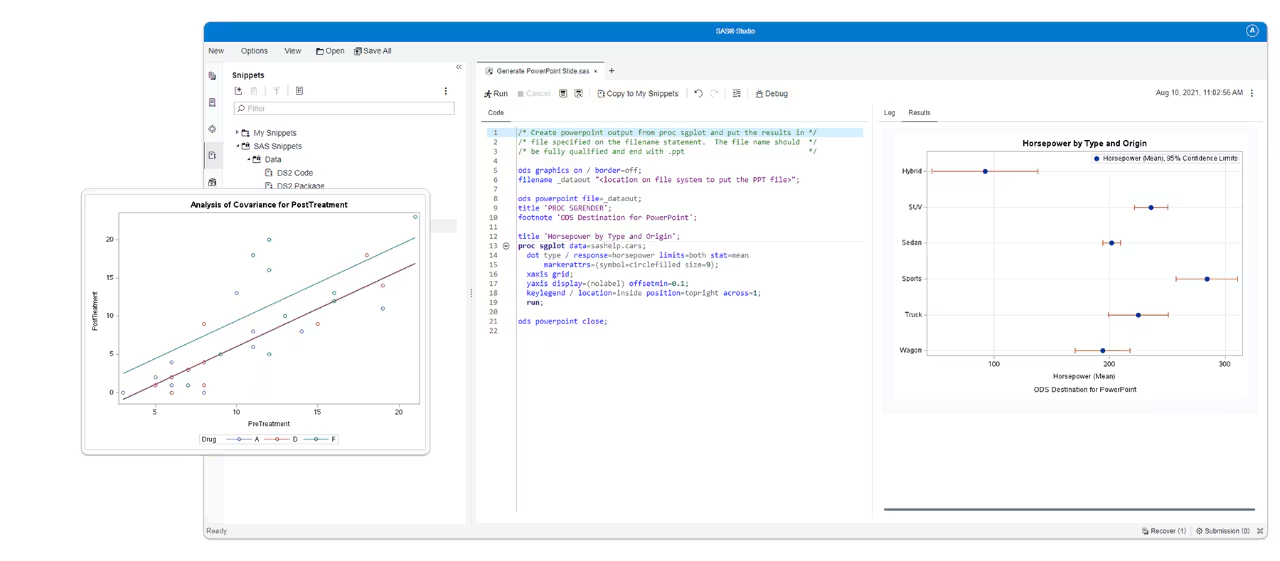
Task: Click Copy to My Snippets
Action: point(637,93)
